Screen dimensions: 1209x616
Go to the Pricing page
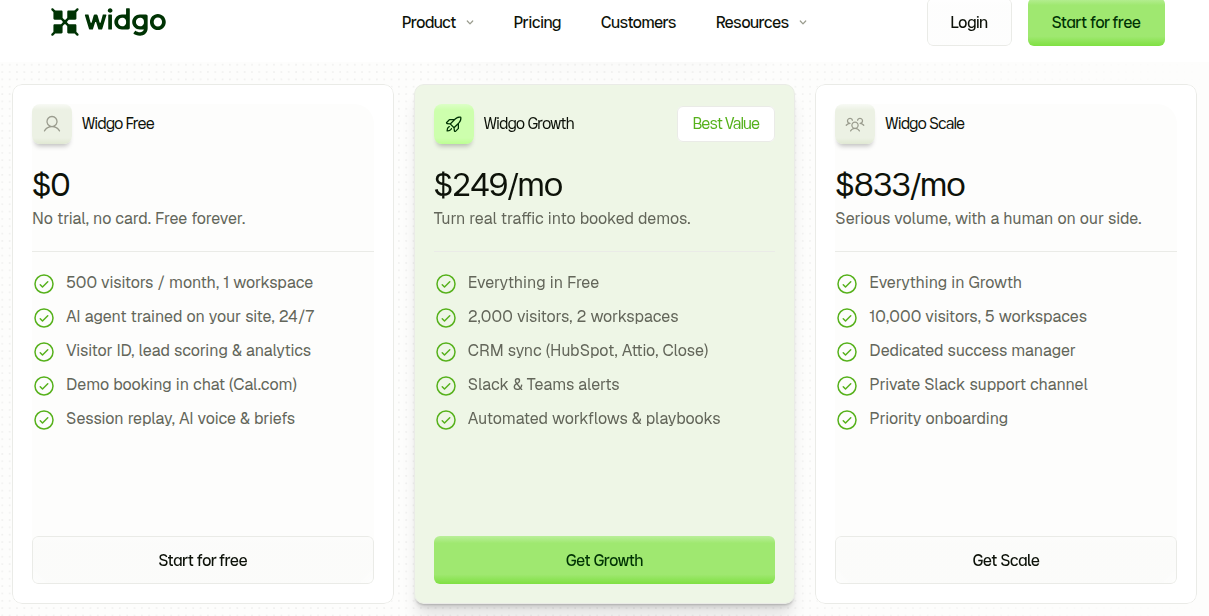coord(537,22)
